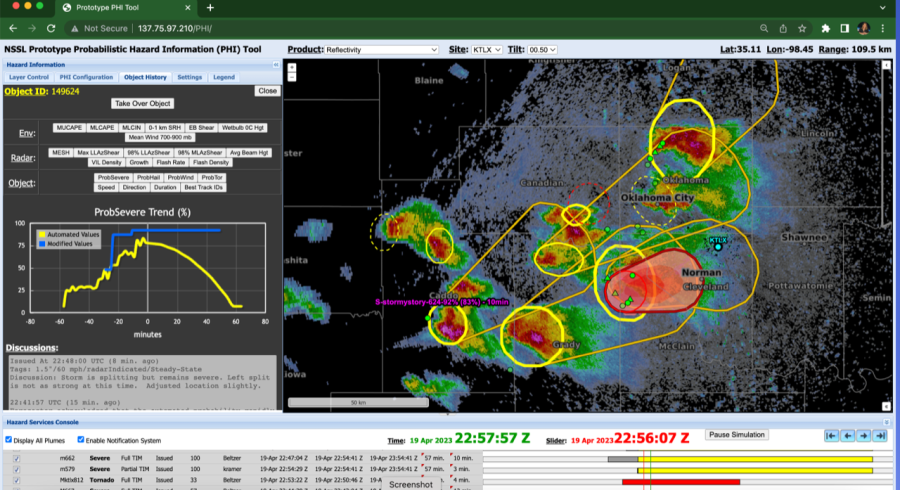
Task: Disable the Enable Notification System checkbox
Action: pos(81,440)
